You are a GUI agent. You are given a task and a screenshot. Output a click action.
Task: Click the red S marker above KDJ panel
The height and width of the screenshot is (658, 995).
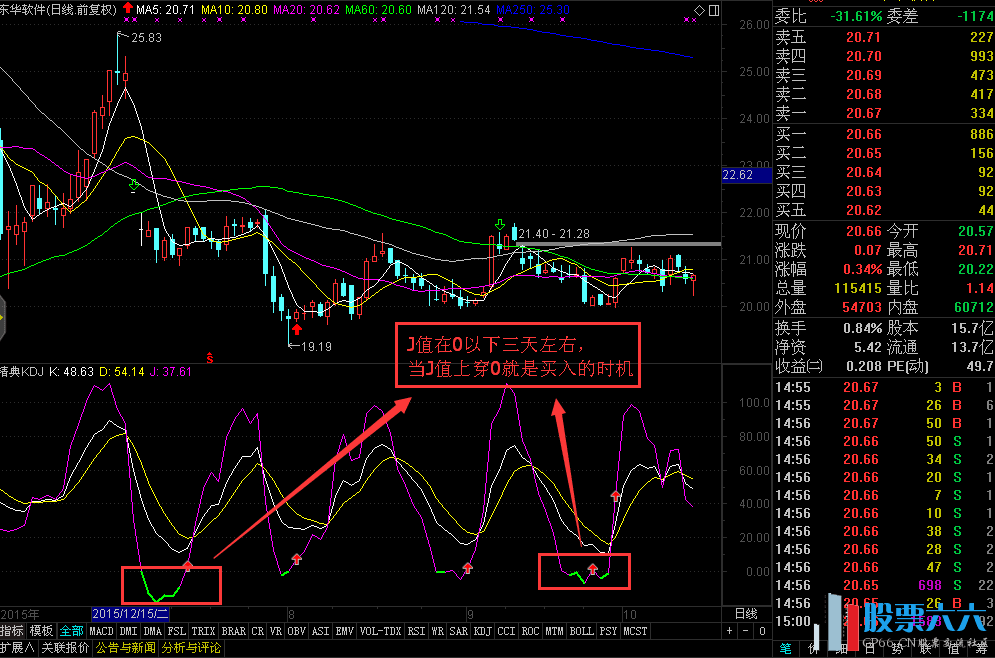coord(209,356)
